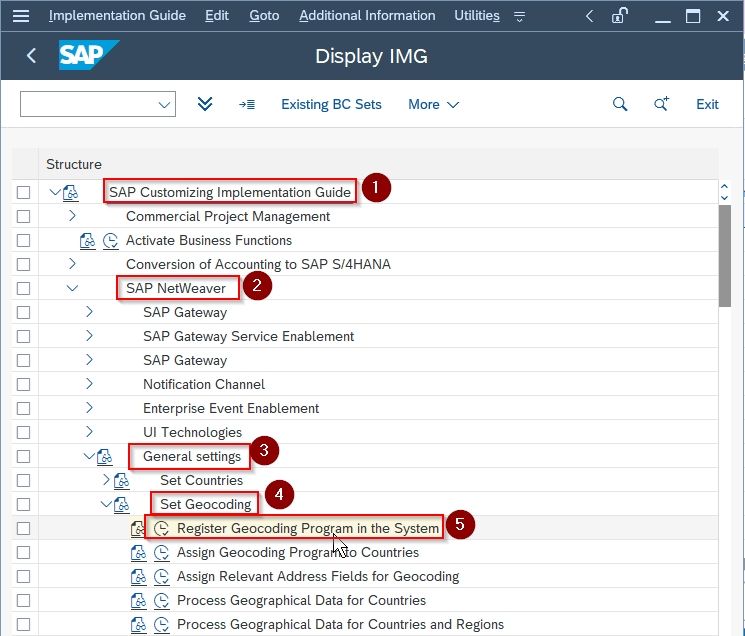
Task: Execute activity icon for Register Geocoding Program
Action: (162, 528)
